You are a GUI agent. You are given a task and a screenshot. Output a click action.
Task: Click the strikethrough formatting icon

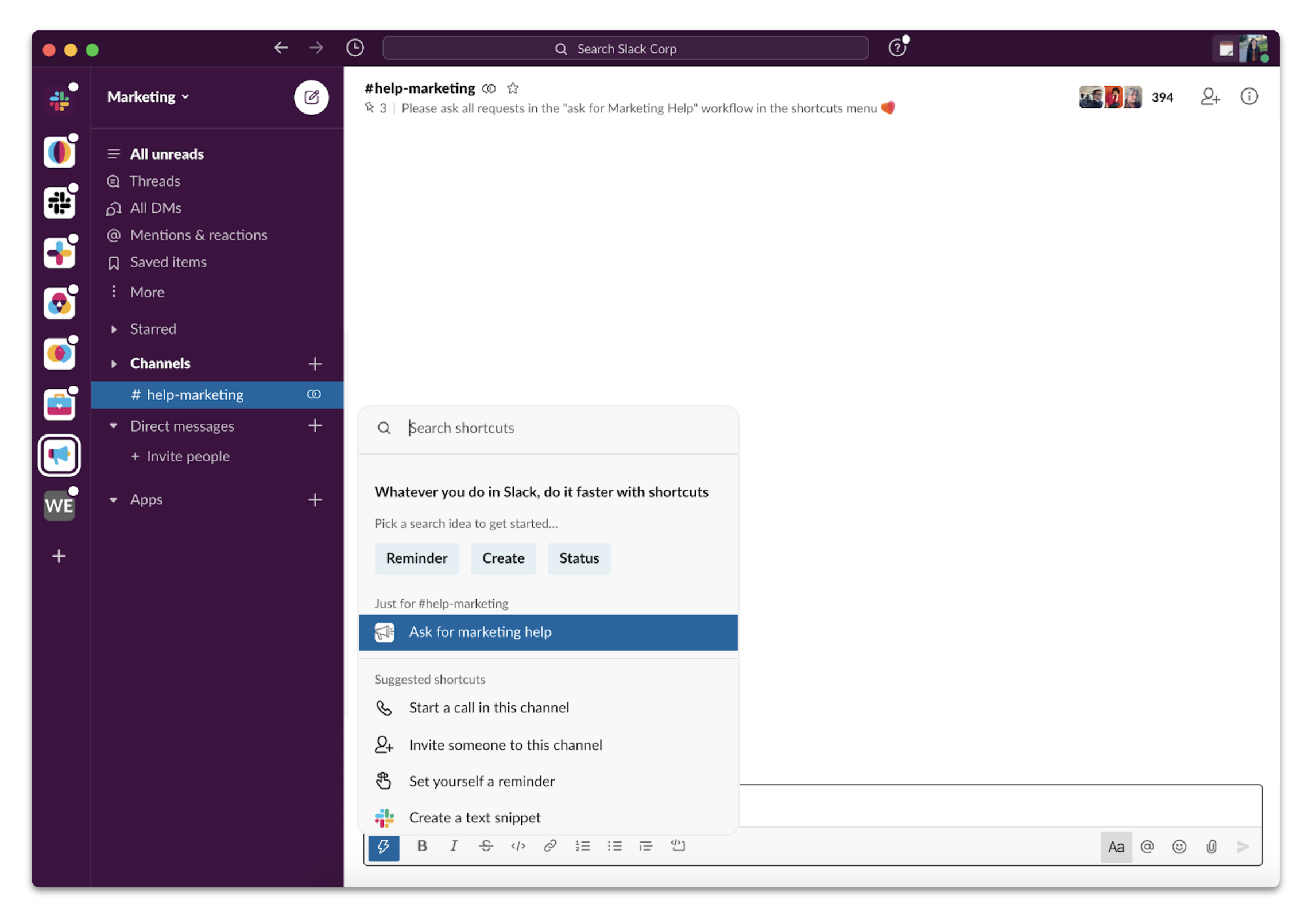pyautogui.click(x=486, y=846)
